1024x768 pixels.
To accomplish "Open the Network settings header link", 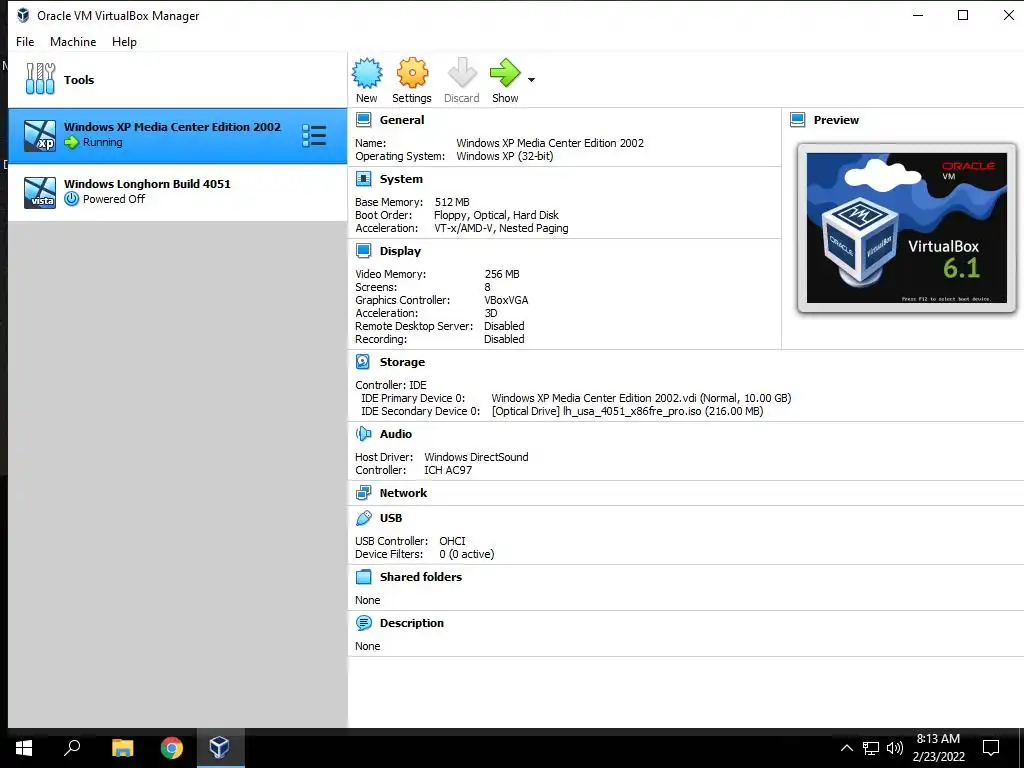I will [x=403, y=493].
